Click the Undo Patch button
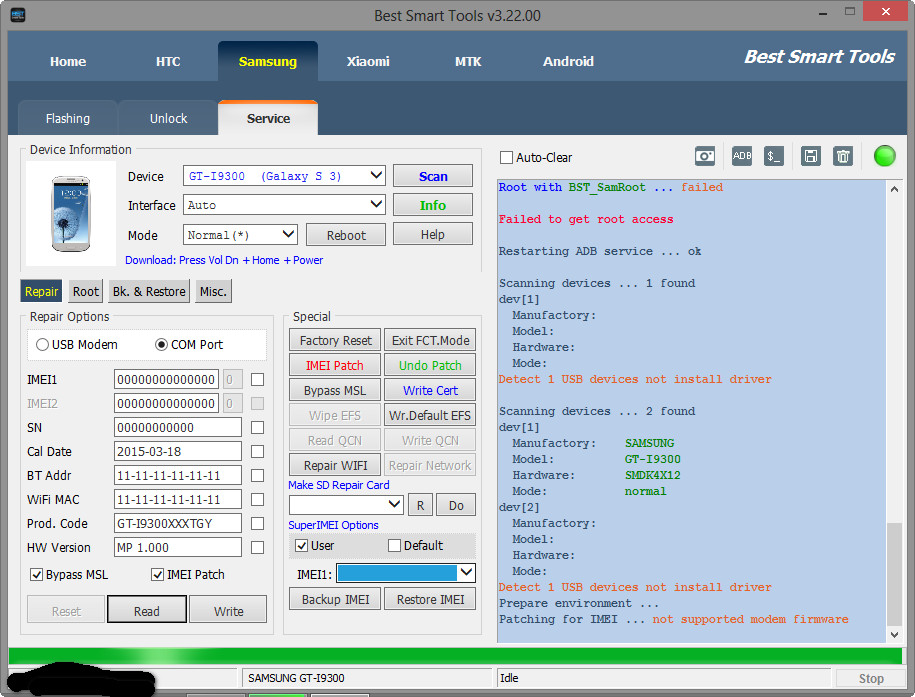This screenshot has height=697, width=915. [430, 365]
